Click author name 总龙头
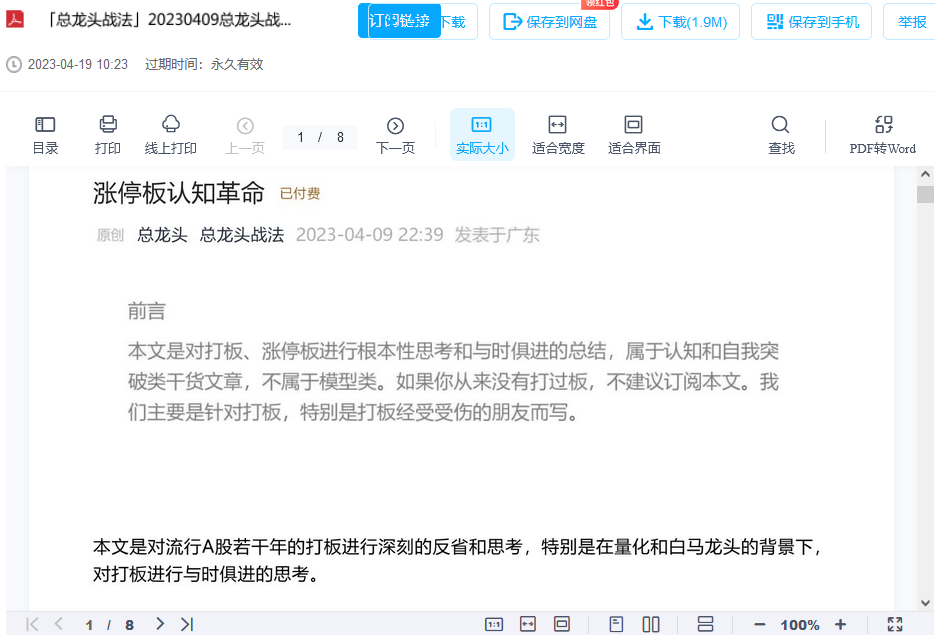The width and height of the screenshot is (935, 635). click(x=162, y=235)
